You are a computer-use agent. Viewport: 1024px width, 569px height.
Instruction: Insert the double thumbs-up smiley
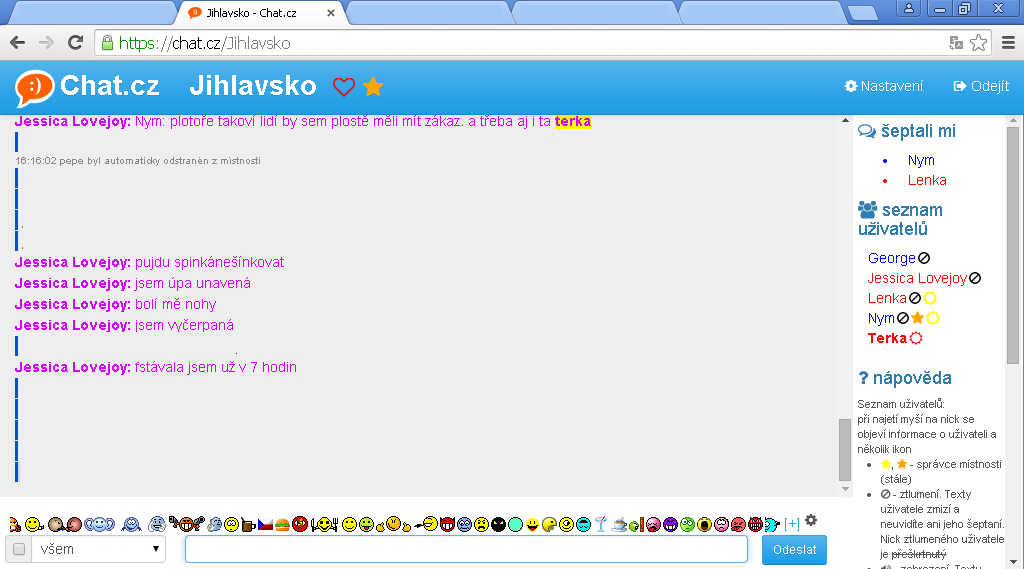pos(394,524)
